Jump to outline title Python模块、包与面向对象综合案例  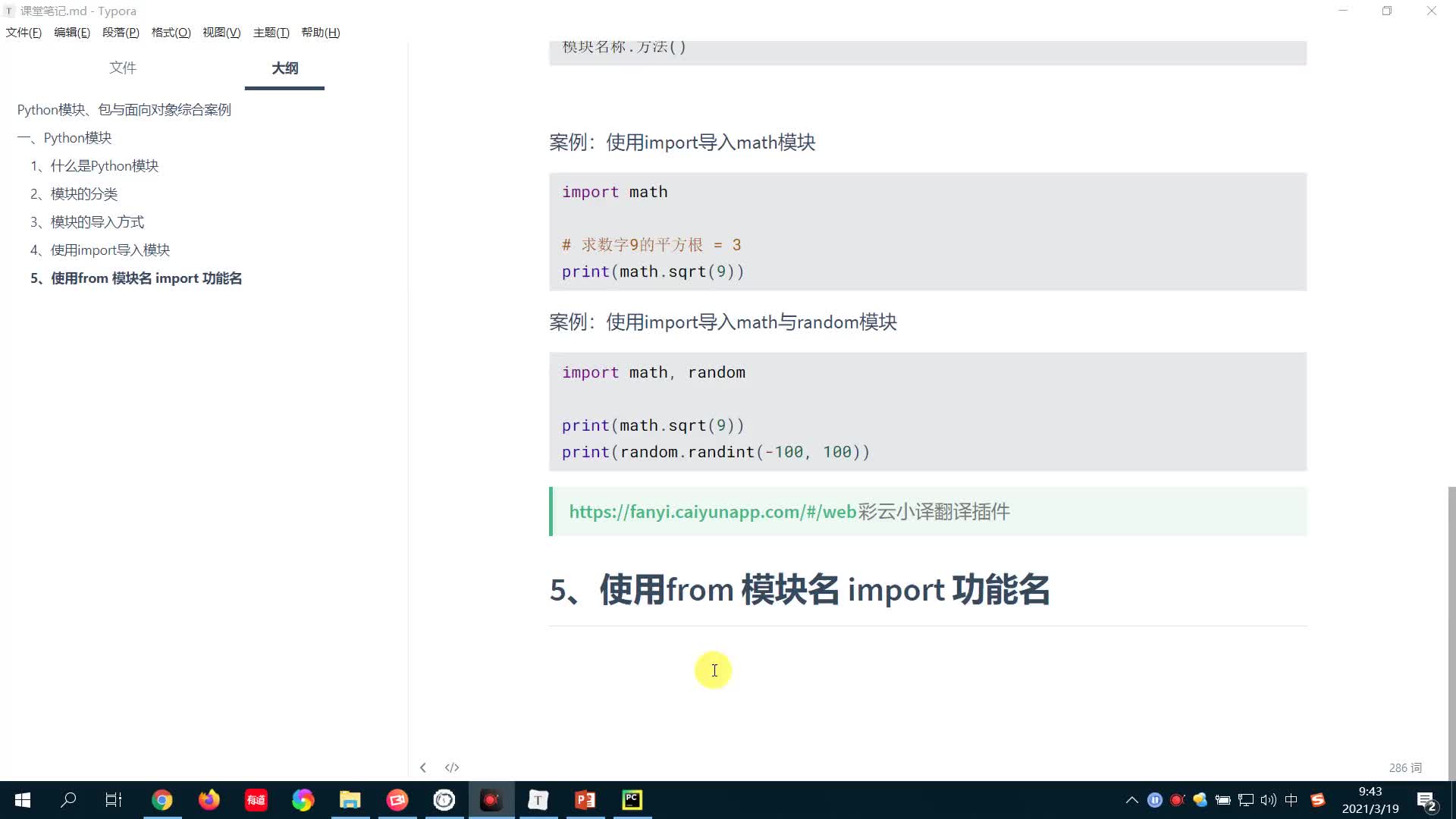point(124,110)
